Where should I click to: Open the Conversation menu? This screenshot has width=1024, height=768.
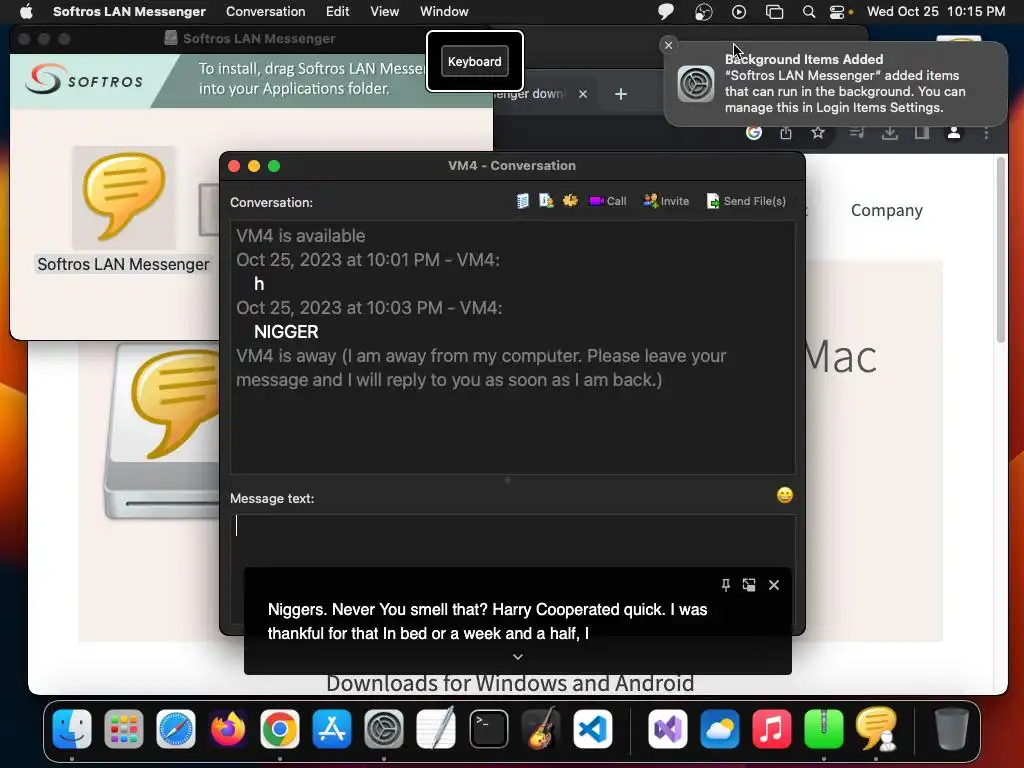coord(265,11)
